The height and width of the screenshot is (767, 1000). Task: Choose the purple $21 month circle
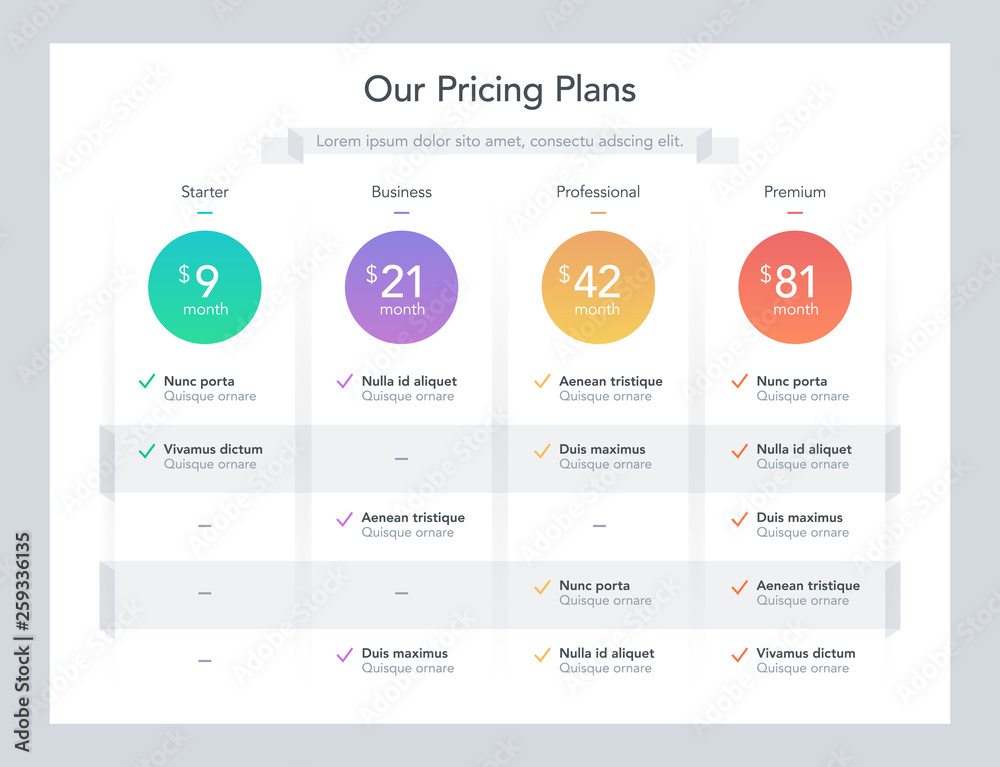402,287
